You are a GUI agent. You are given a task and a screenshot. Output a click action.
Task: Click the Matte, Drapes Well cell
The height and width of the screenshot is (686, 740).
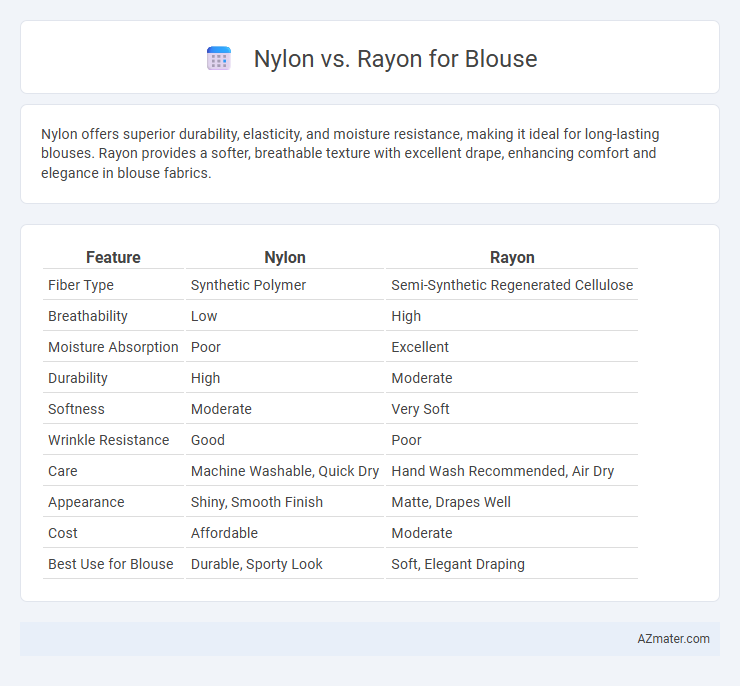(451, 502)
